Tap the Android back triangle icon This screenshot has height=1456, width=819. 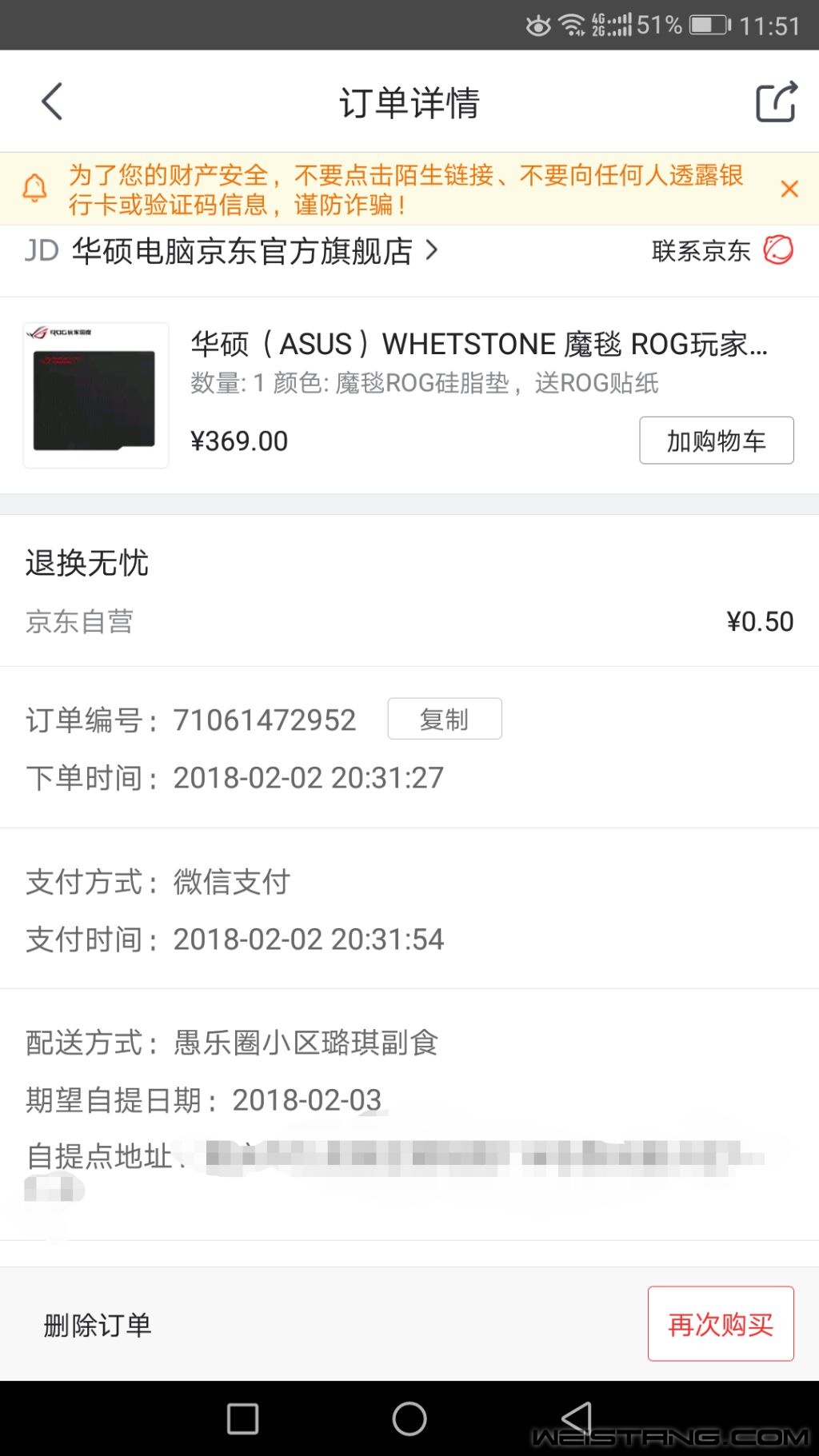[577, 1418]
